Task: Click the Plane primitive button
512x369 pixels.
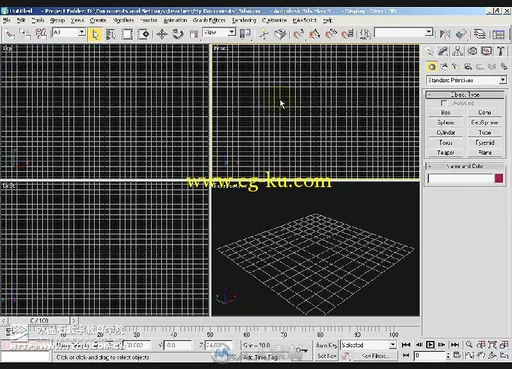Action: [x=484, y=153]
